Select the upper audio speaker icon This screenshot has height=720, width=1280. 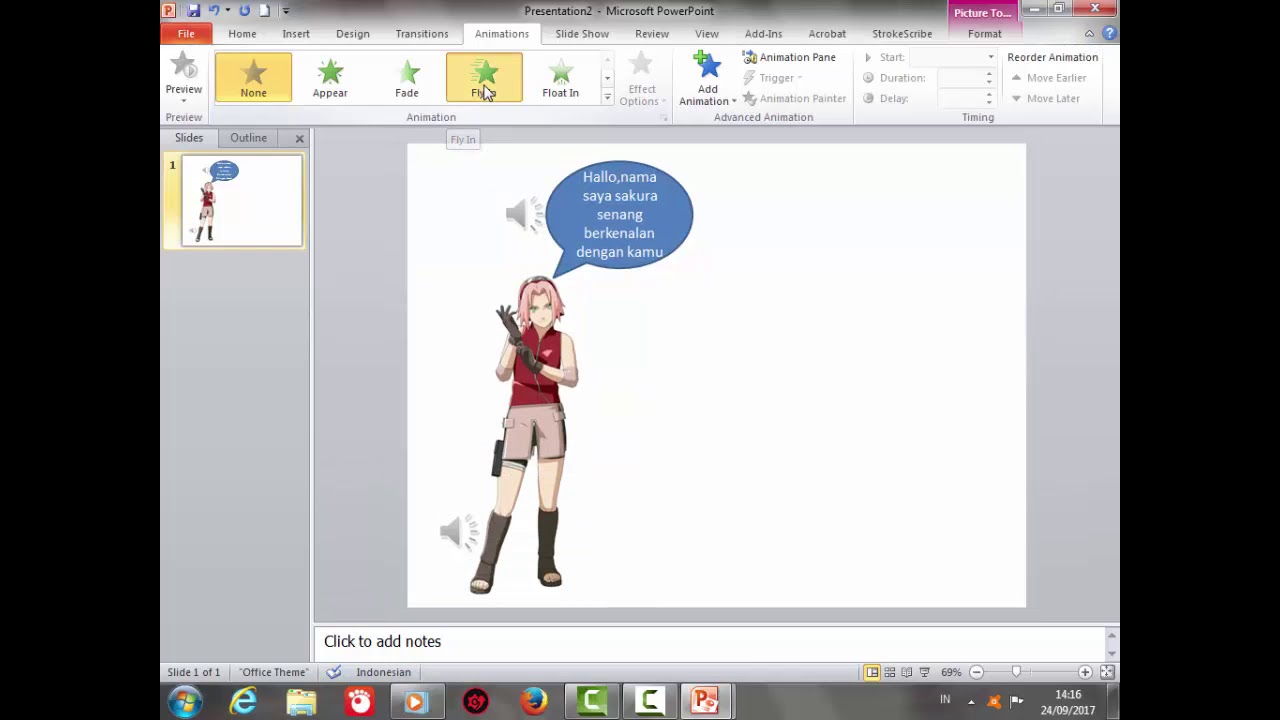click(x=523, y=214)
